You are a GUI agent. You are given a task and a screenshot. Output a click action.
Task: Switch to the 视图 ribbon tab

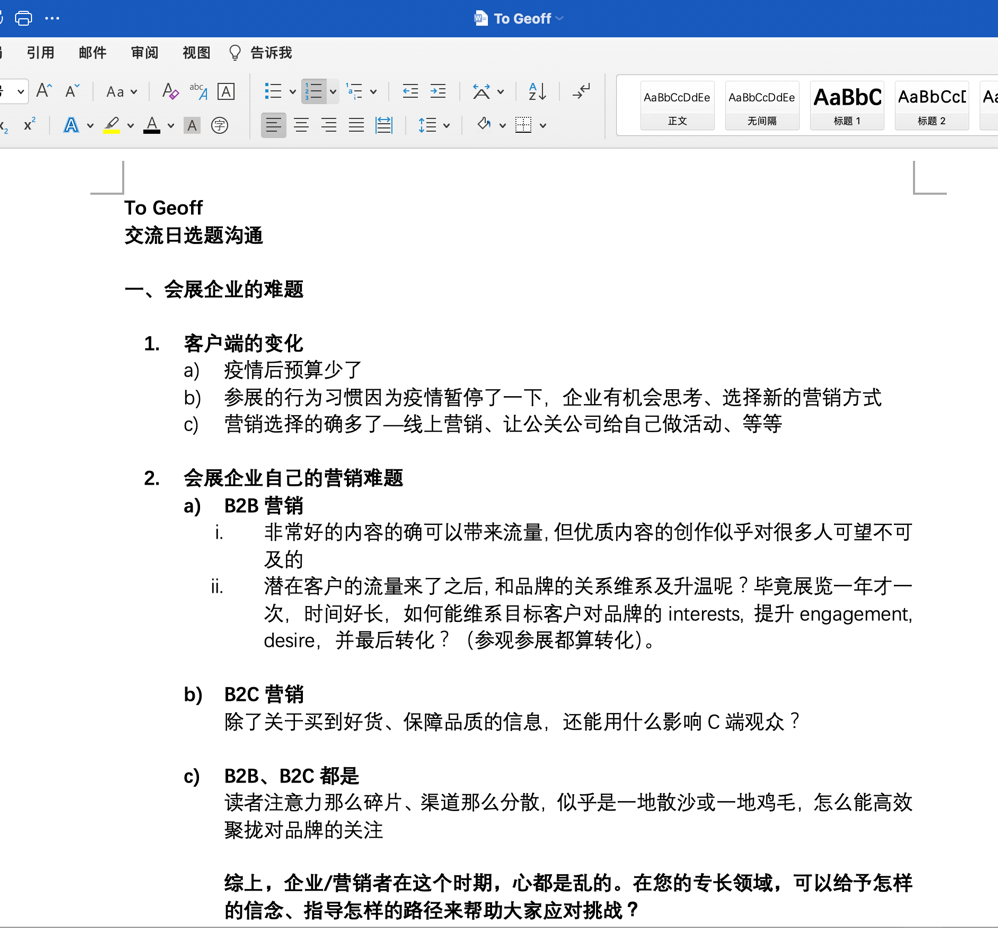(196, 53)
